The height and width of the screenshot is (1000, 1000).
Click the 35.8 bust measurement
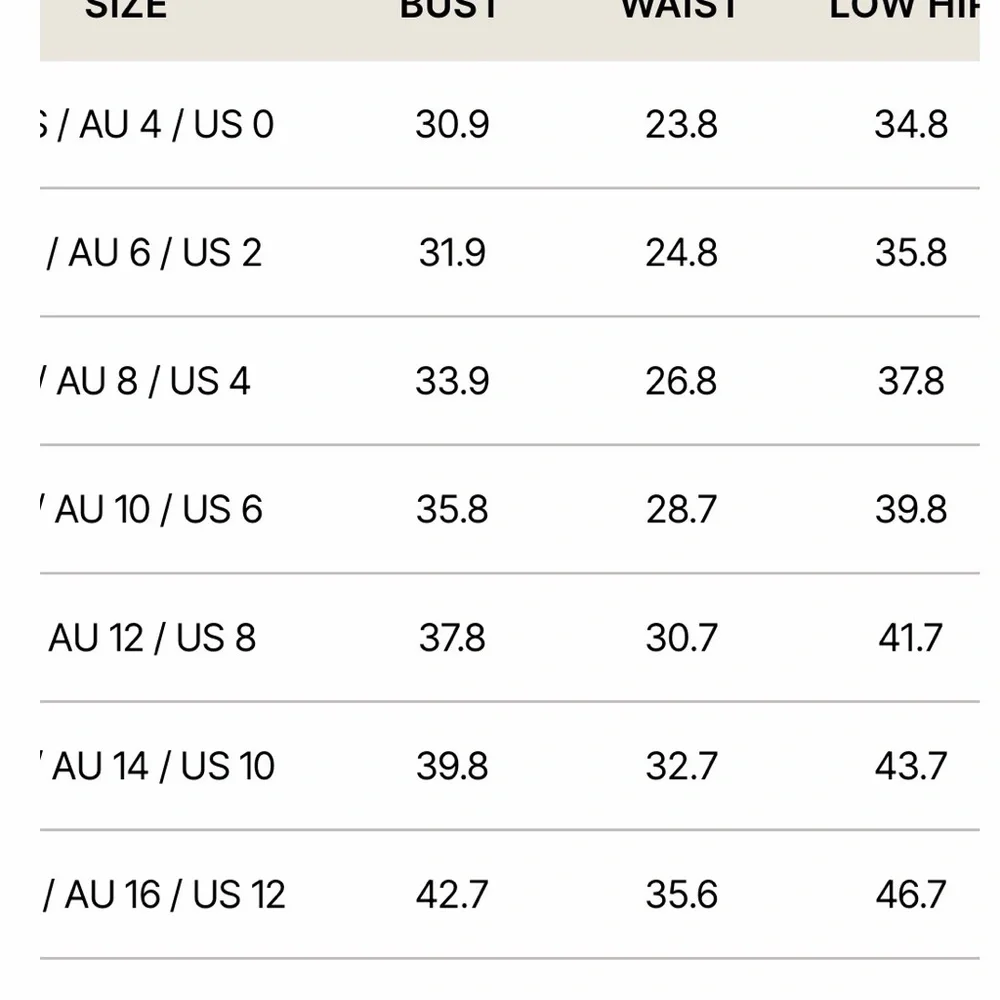[x=452, y=510]
